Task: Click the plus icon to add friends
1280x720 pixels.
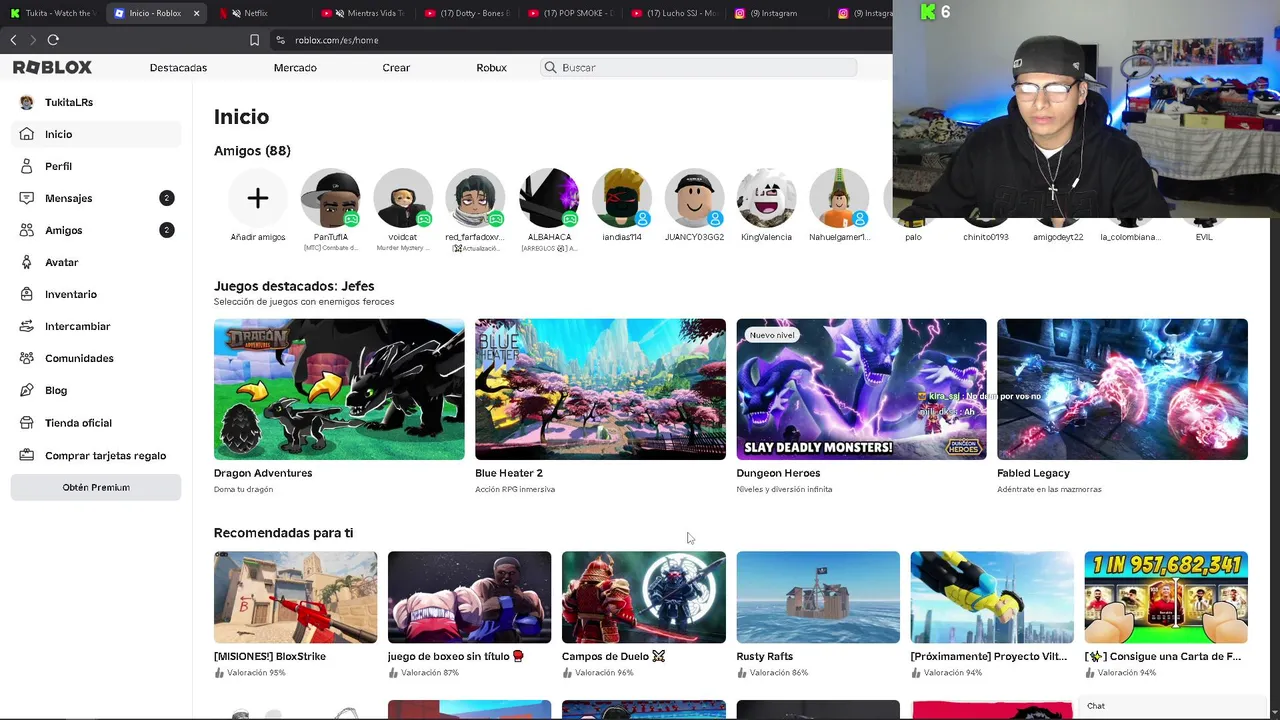Action: pos(258,198)
